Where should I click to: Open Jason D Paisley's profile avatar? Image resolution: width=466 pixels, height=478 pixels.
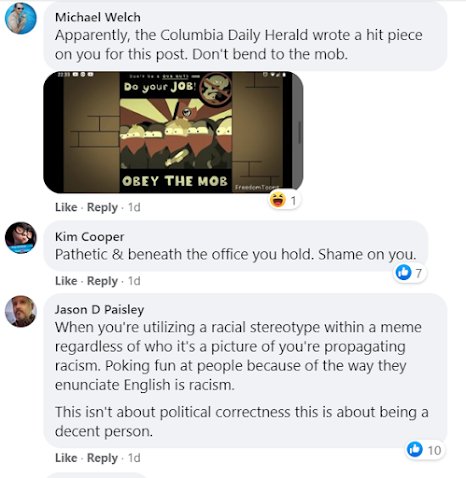[x=21, y=311]
